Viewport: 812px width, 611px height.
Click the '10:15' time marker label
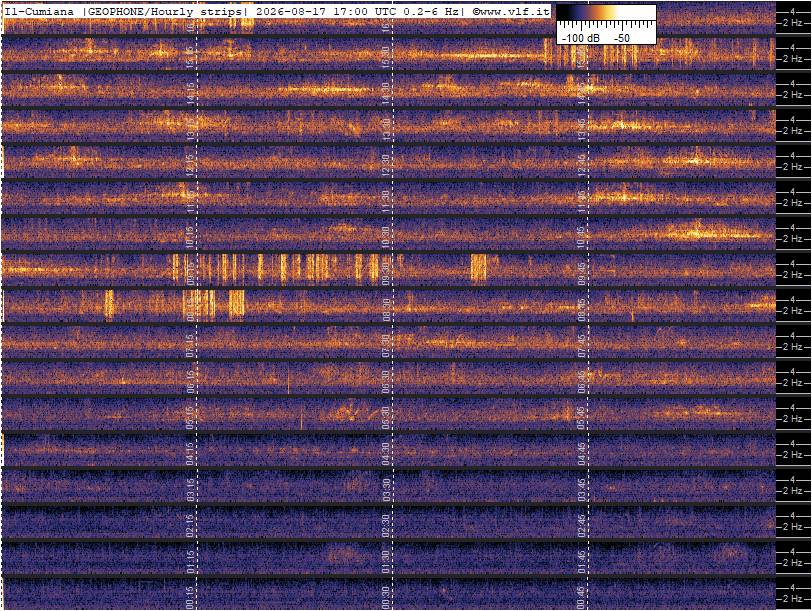(190, 236)
